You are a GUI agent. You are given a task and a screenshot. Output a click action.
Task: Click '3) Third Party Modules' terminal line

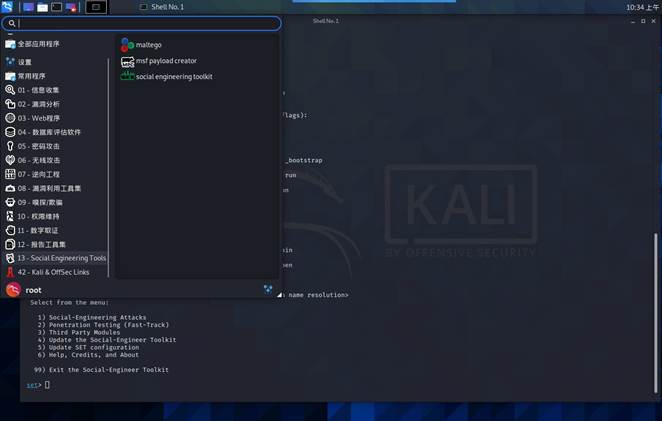click(79, 333)
